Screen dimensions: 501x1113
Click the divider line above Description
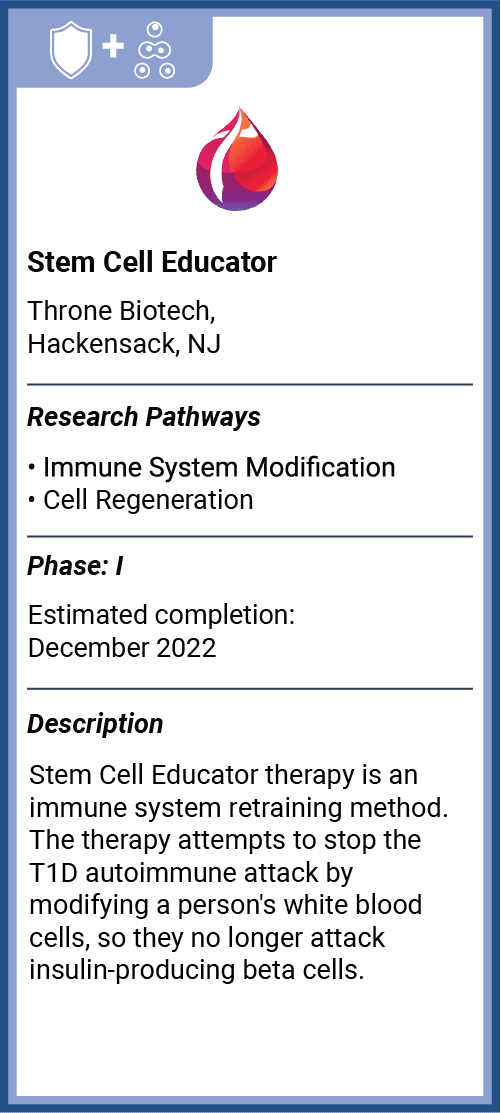(x=250, y=689)
